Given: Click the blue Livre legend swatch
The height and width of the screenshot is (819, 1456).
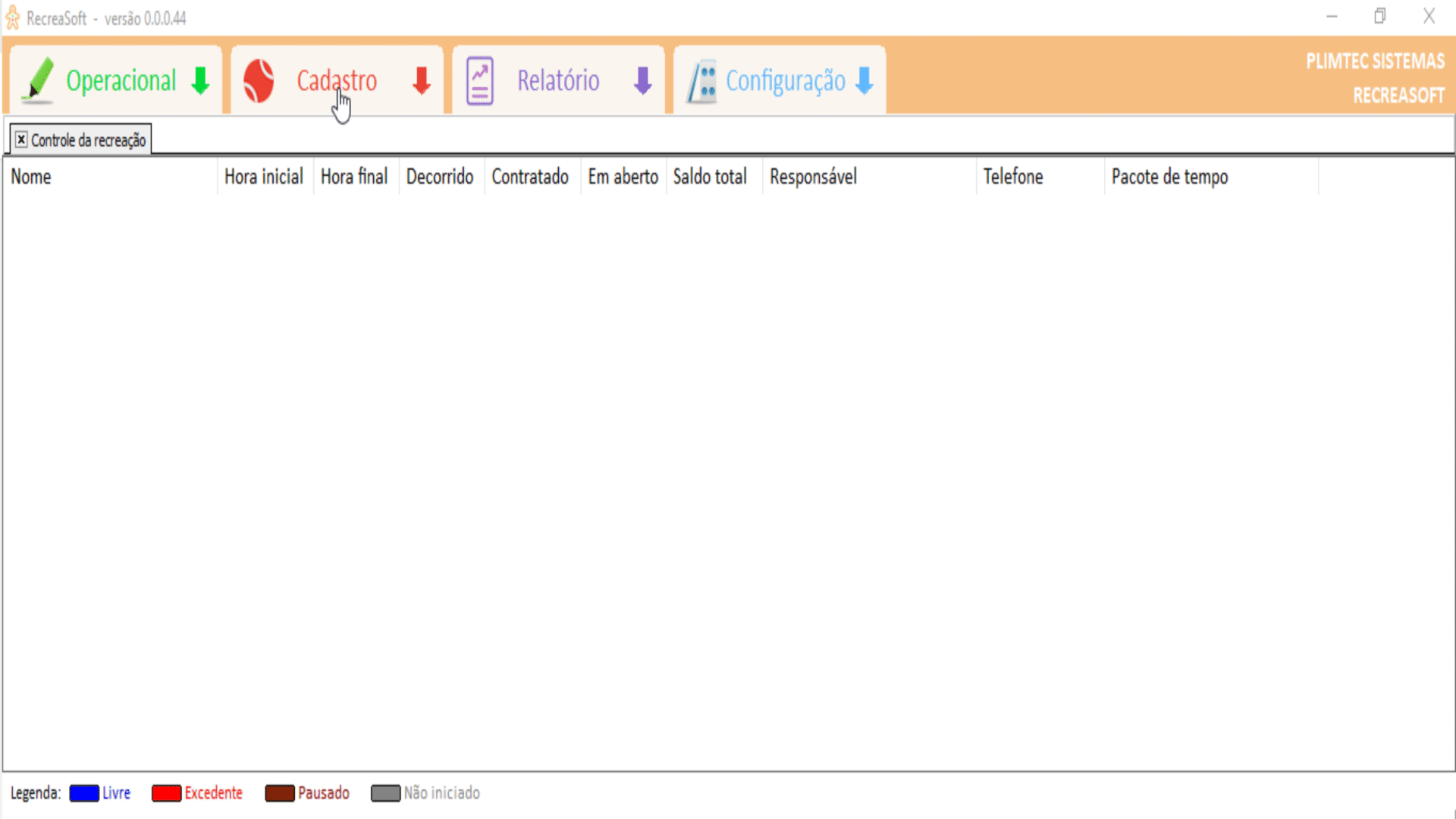Looking at the screenshot, I should pyautogui.click(x=84, y=793).
